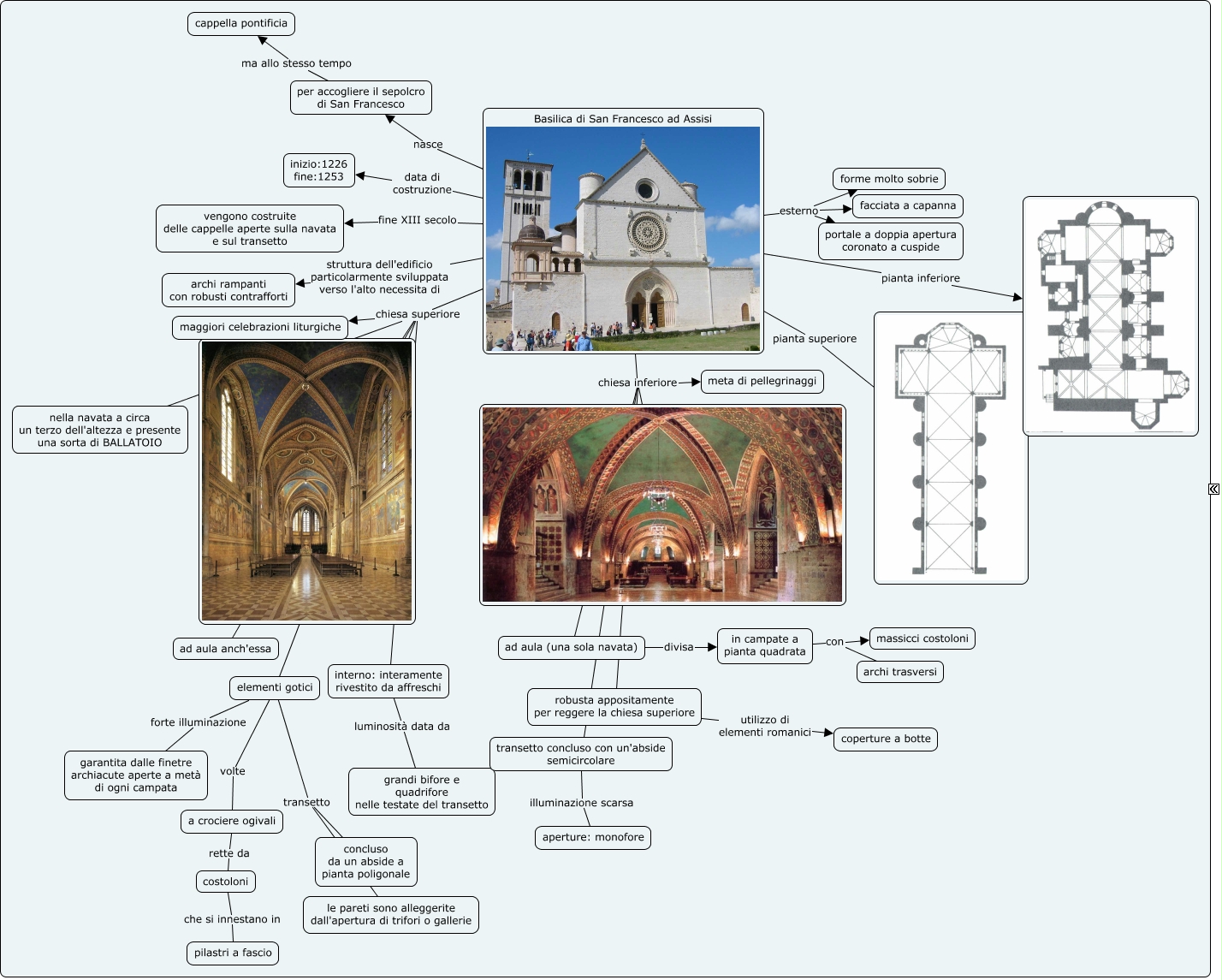The height and width of the screenshot is (980, 1222).
Task: Click the 'luminosità data da' link label
Action: coord(402,727)
